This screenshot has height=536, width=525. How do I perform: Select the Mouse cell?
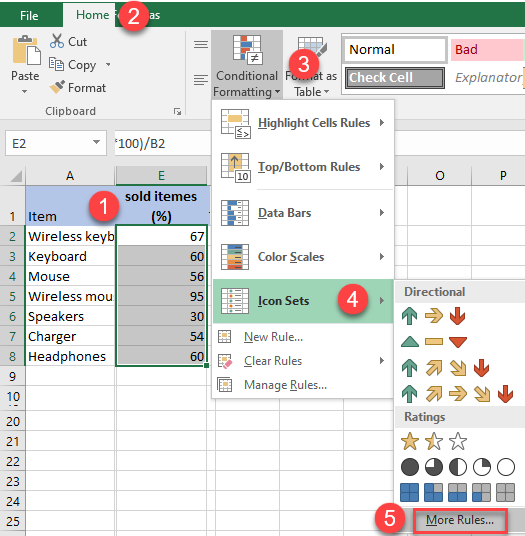(x=70, y=276)
